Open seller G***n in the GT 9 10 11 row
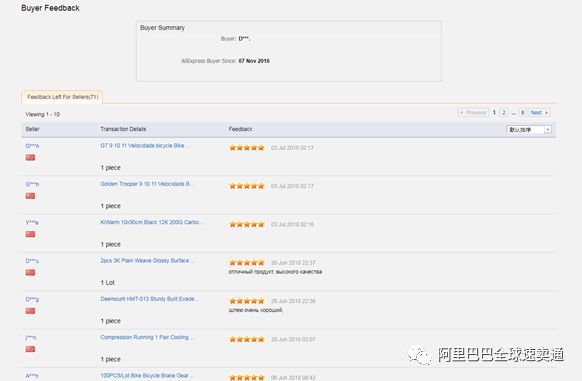The height and width of the screenshot is (381, 582). (x=32, y=146)
